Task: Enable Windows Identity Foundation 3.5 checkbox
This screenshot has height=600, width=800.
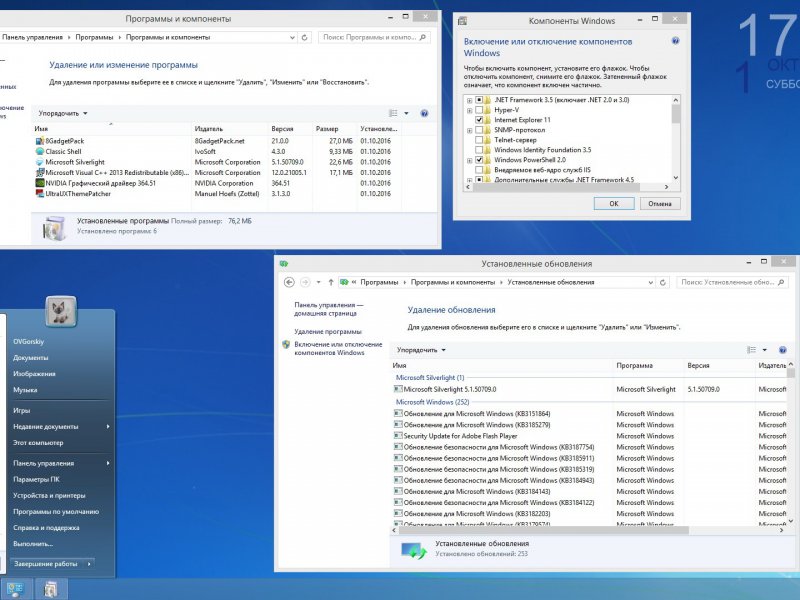Action: tap(479, 150)
